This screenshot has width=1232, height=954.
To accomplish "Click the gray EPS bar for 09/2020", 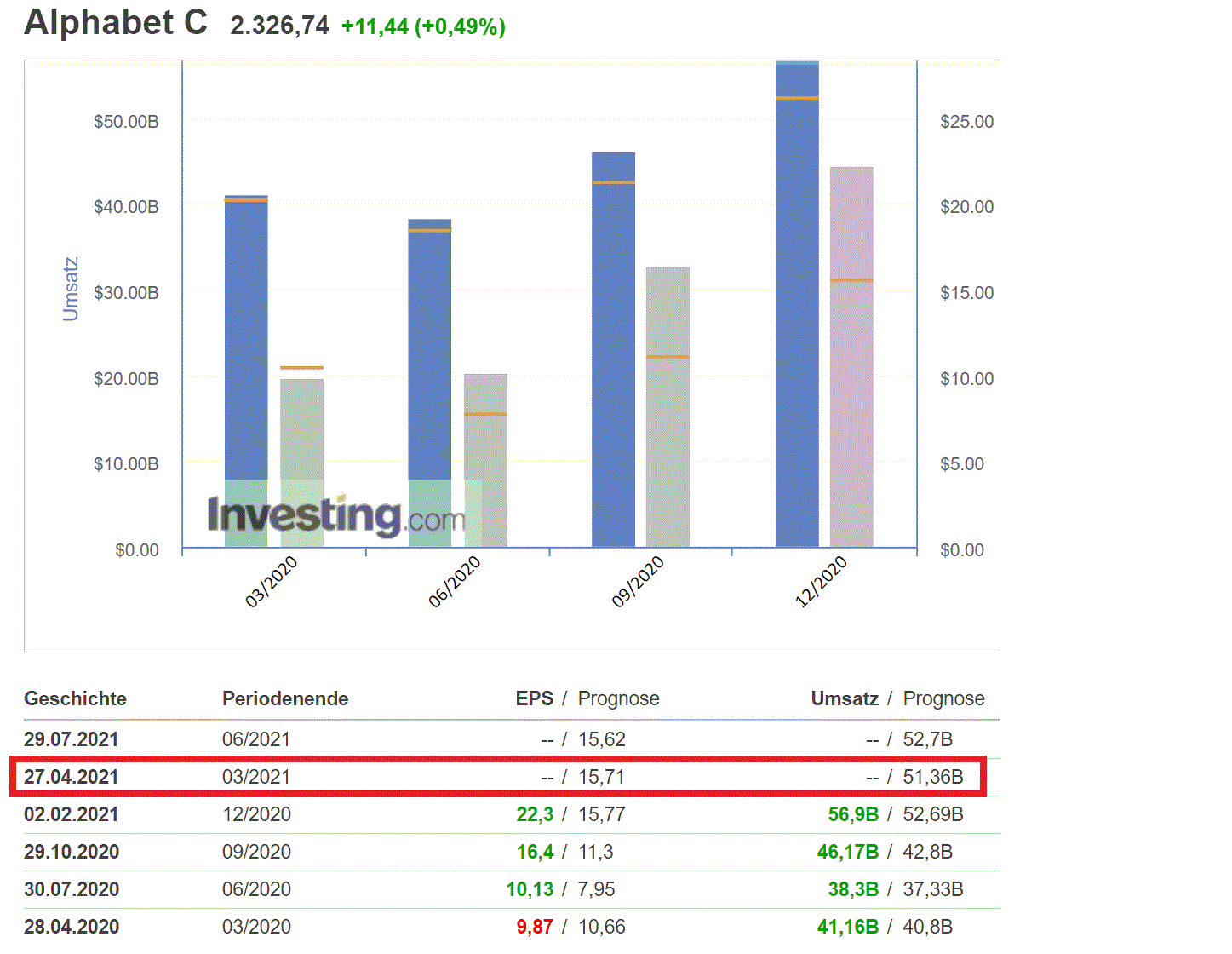I will click(x=668, y=407).
